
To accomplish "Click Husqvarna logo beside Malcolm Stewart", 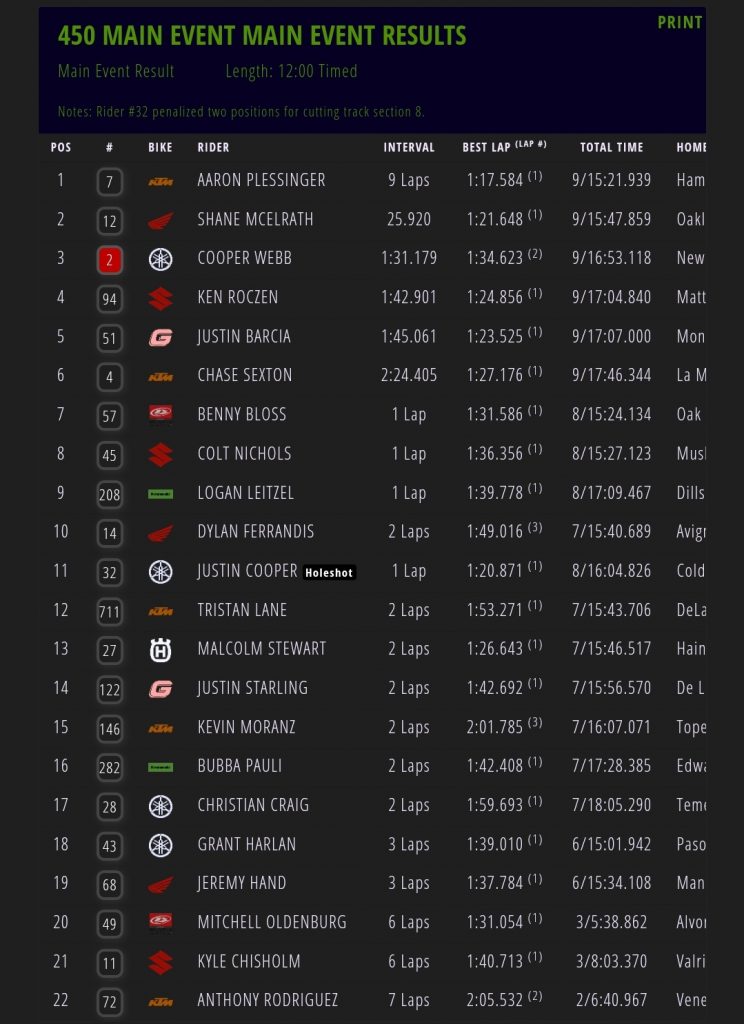I will coord(160,649).
